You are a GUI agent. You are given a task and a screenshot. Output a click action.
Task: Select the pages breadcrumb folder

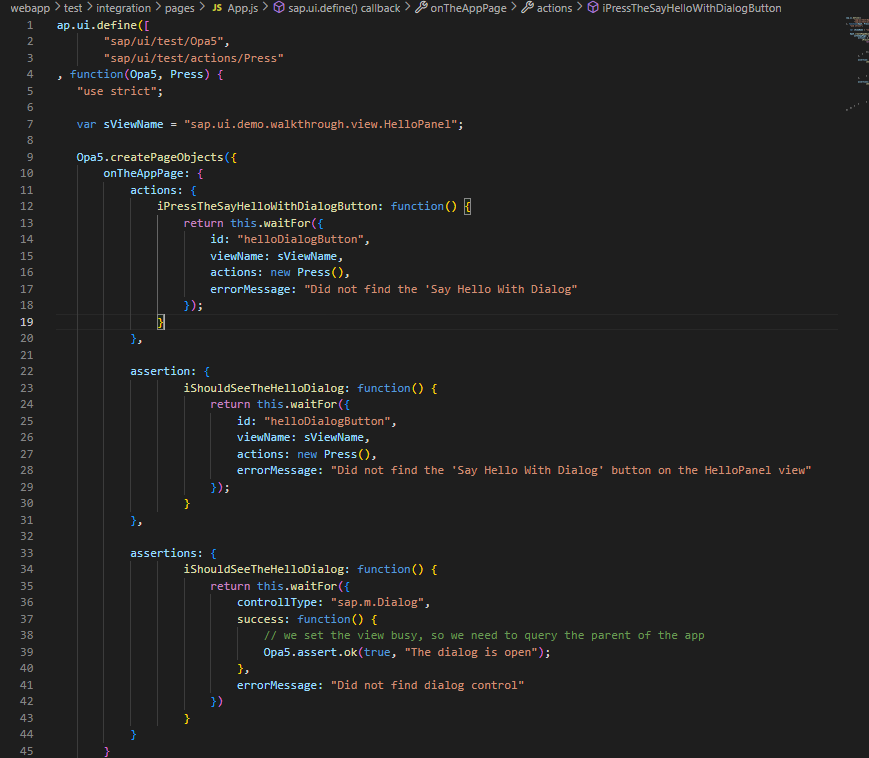click(x=180, y=8)
